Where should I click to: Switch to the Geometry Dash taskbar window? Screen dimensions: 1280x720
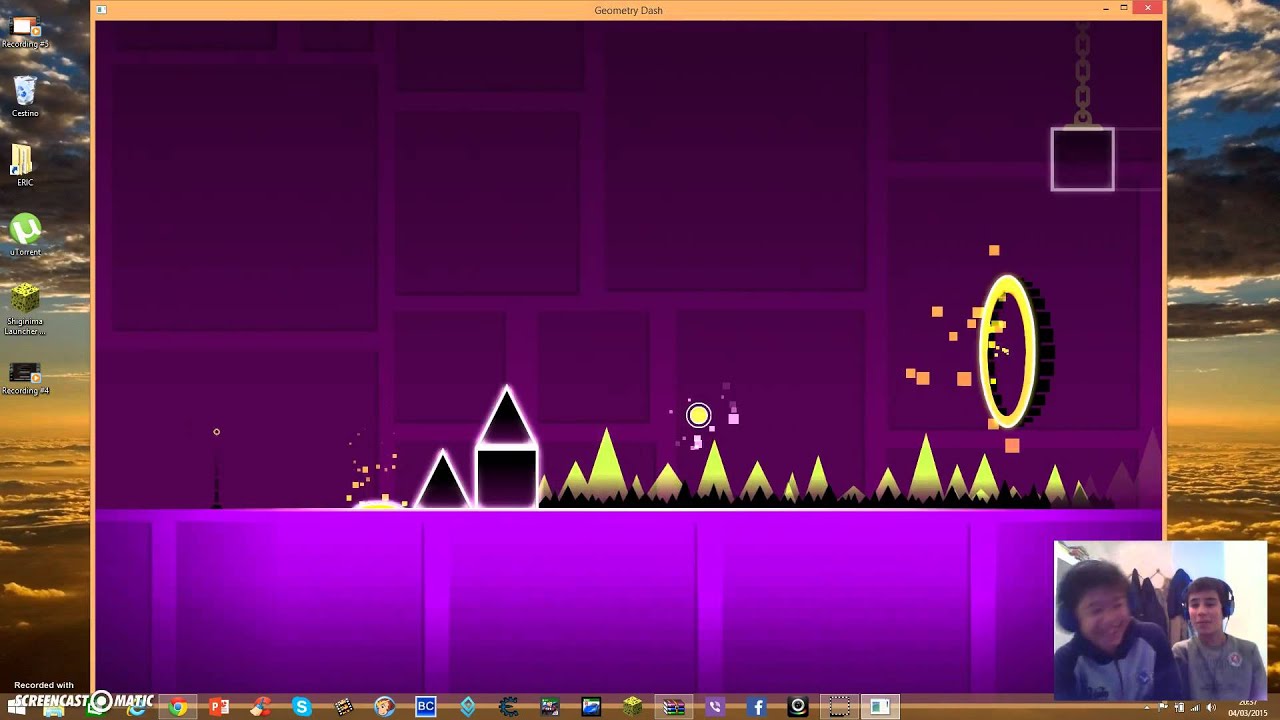coord(879,707)
